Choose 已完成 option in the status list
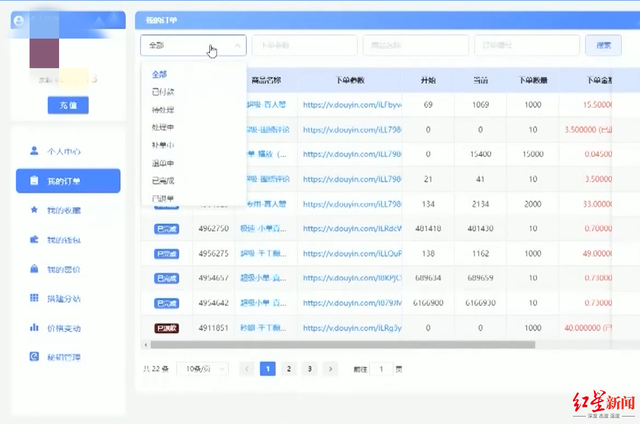This screenshot has width=640, height=424. [161, 181]
